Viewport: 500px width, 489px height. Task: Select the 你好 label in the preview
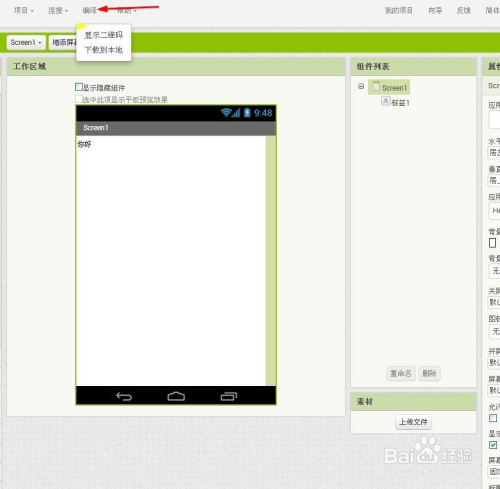[x=84, y=144]
